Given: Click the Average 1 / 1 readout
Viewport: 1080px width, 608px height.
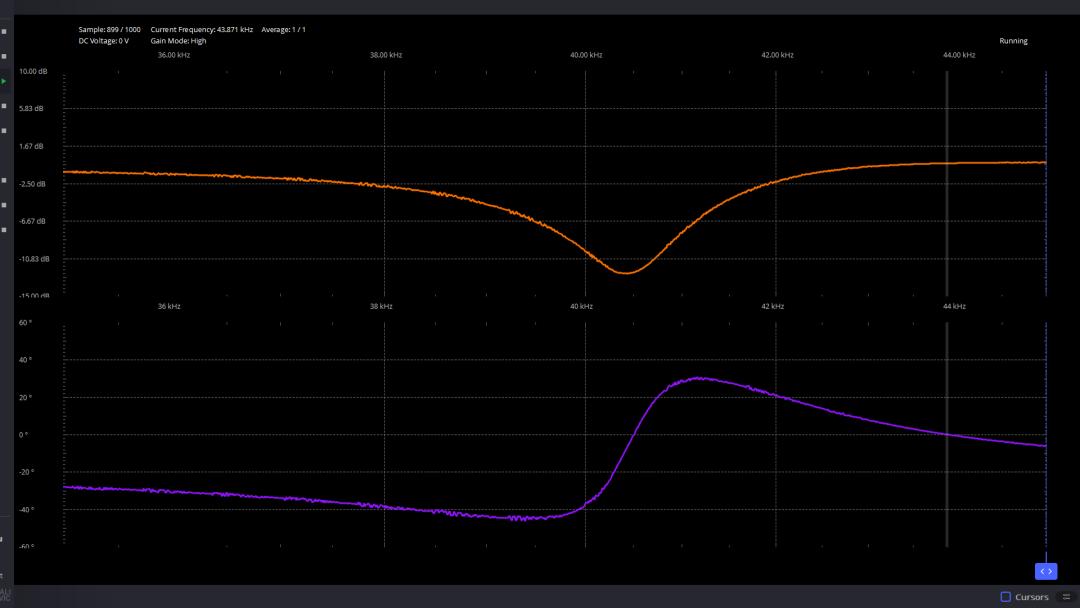Looking at the screenshot, I should (283, 29).
